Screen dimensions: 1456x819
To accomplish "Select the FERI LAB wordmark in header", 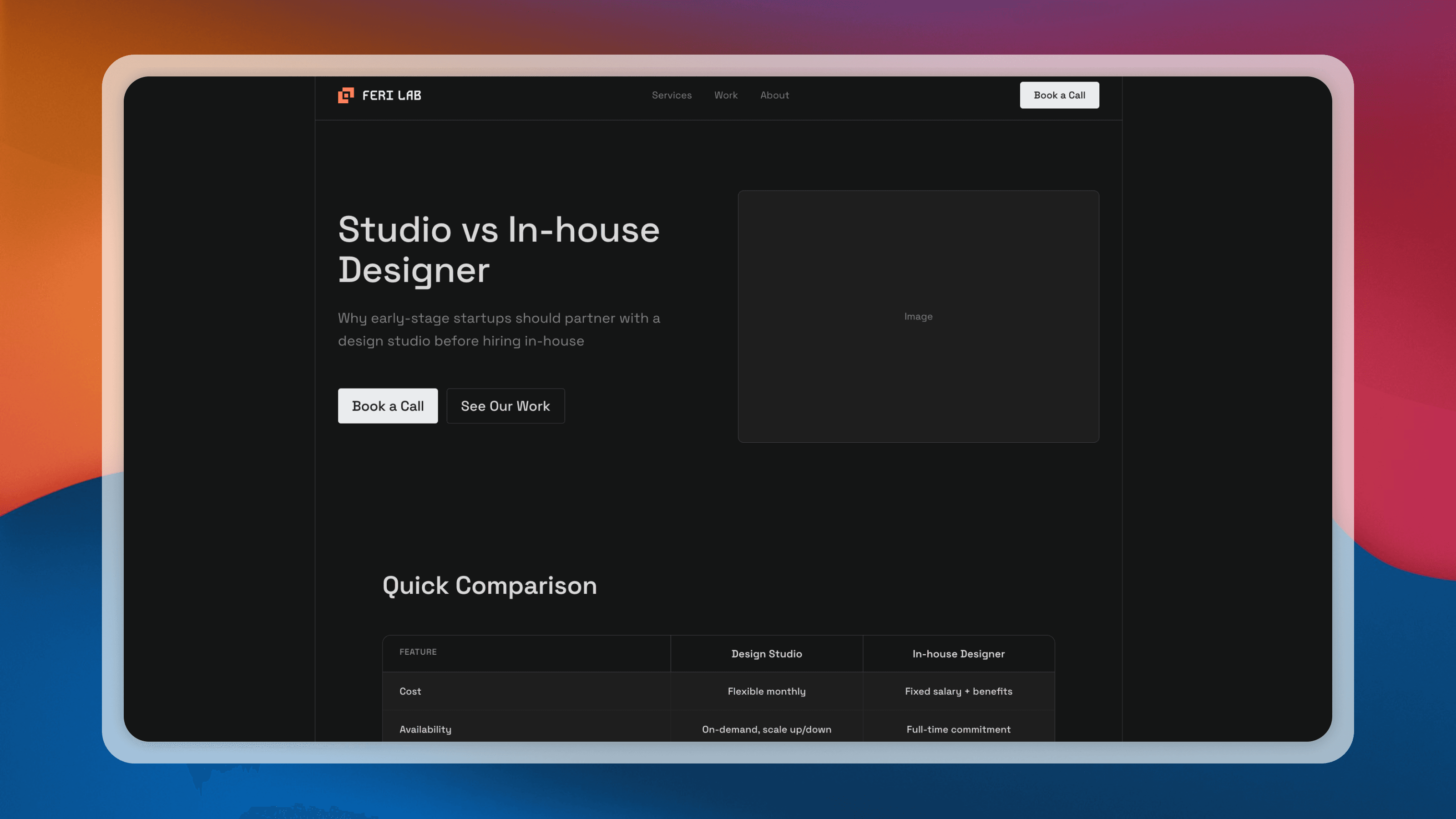I will pos(392,95).
